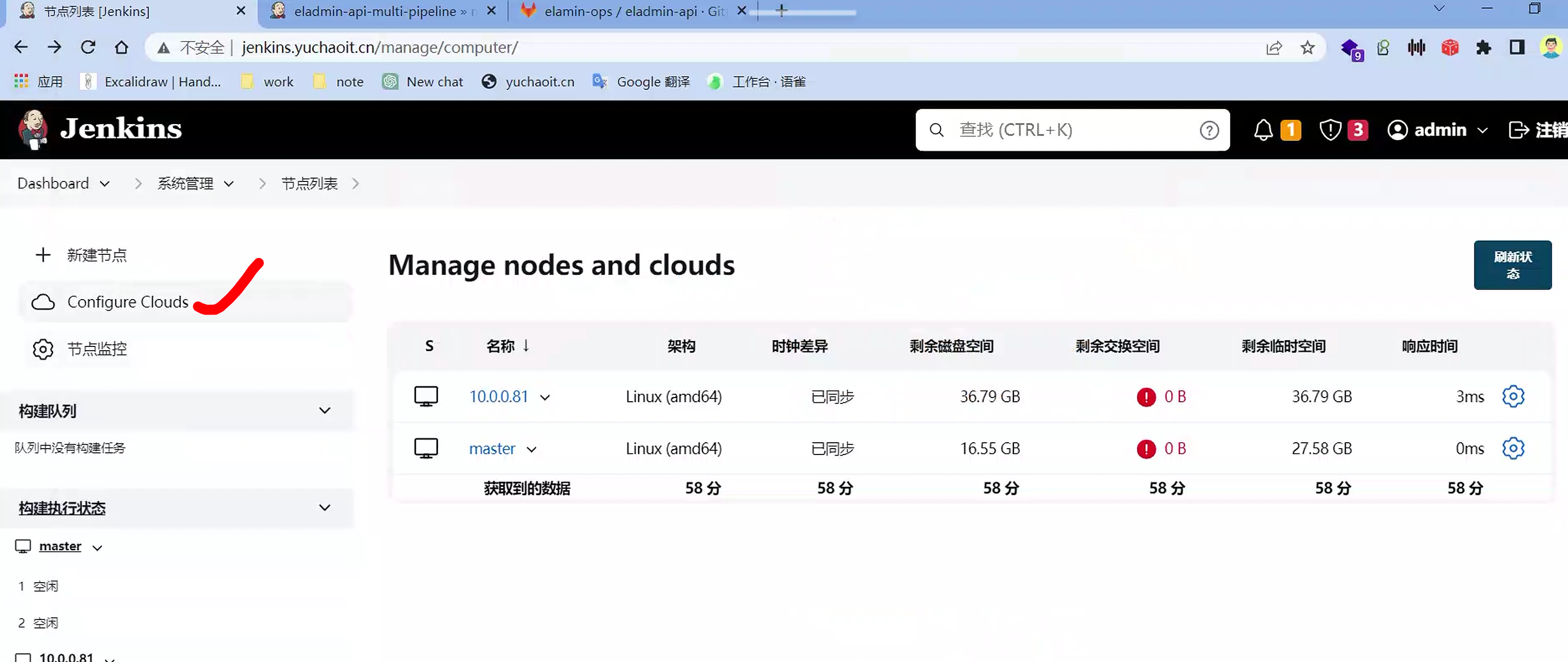The width and height of the screenshot is (1568, 662).
Task: Collapse the 构建队列 panel
Action: click(x=325, y=411)
